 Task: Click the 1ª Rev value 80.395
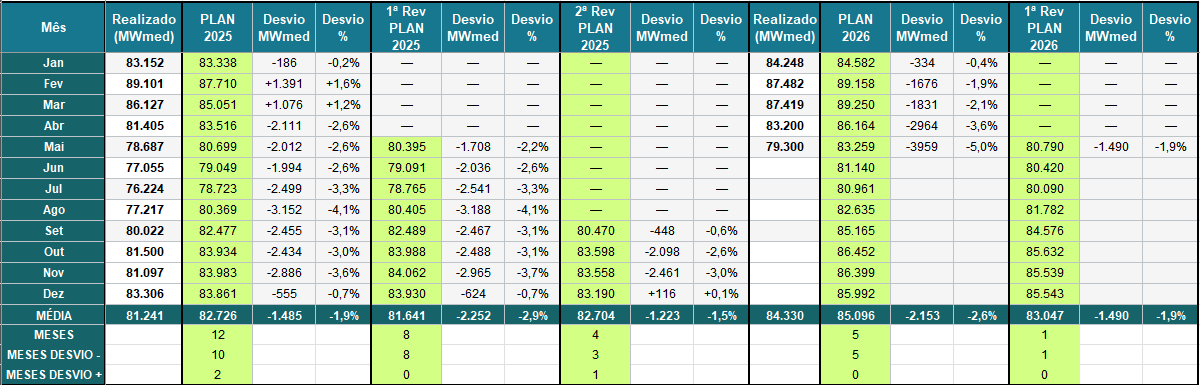tap(406, 146)
